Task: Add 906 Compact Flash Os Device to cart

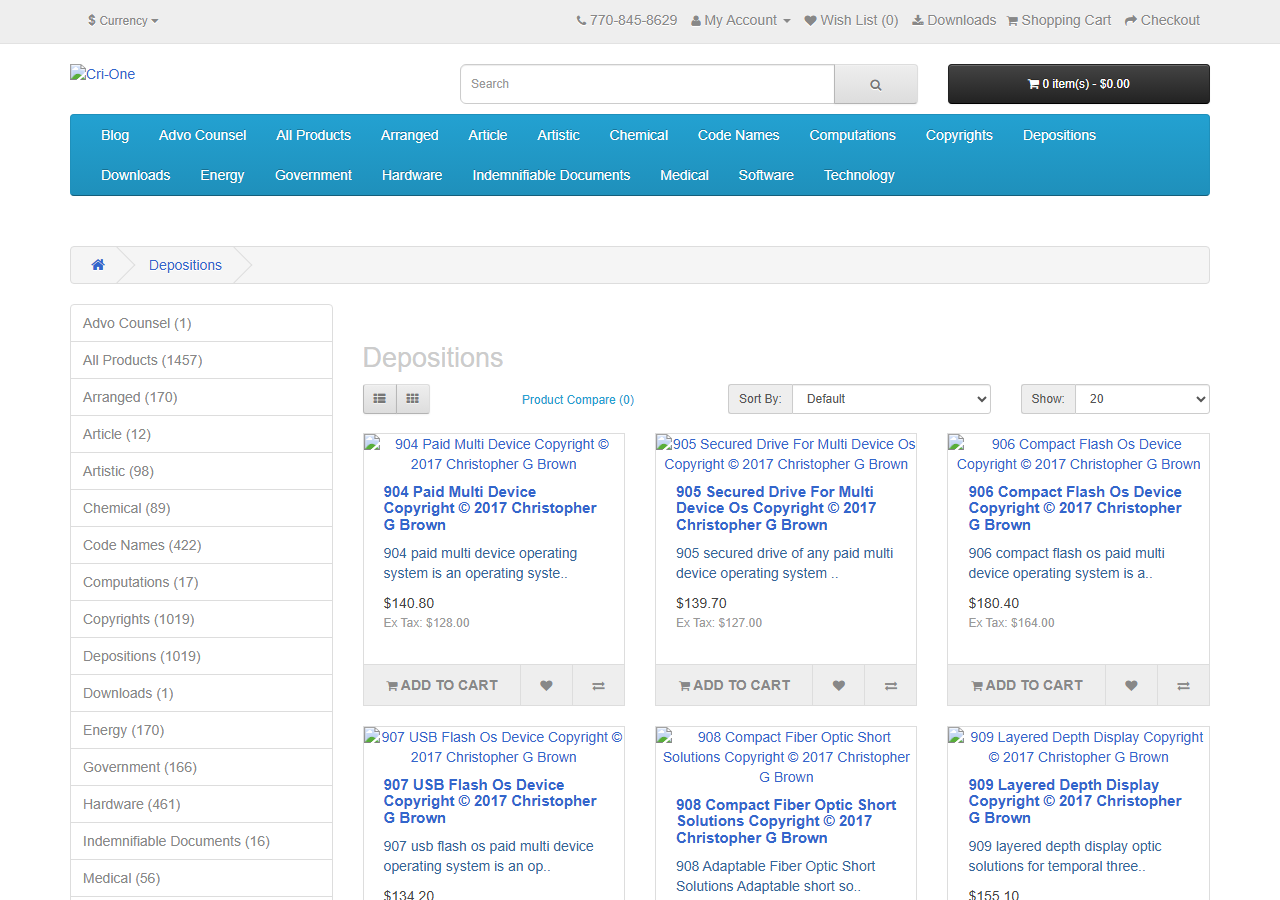Action: click(1027, 685)
